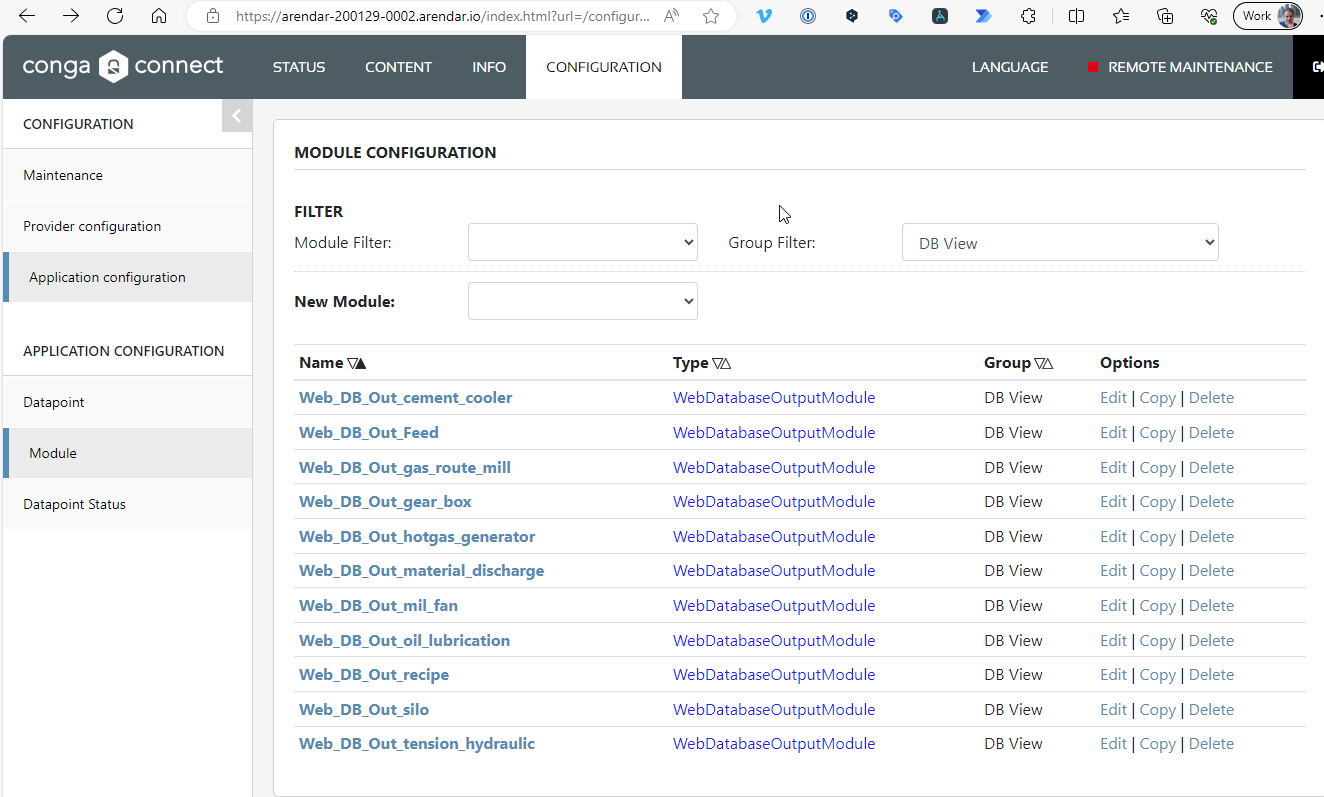Open the CONTENT tab
This screenshot has height=797, width=1324.
398,67
